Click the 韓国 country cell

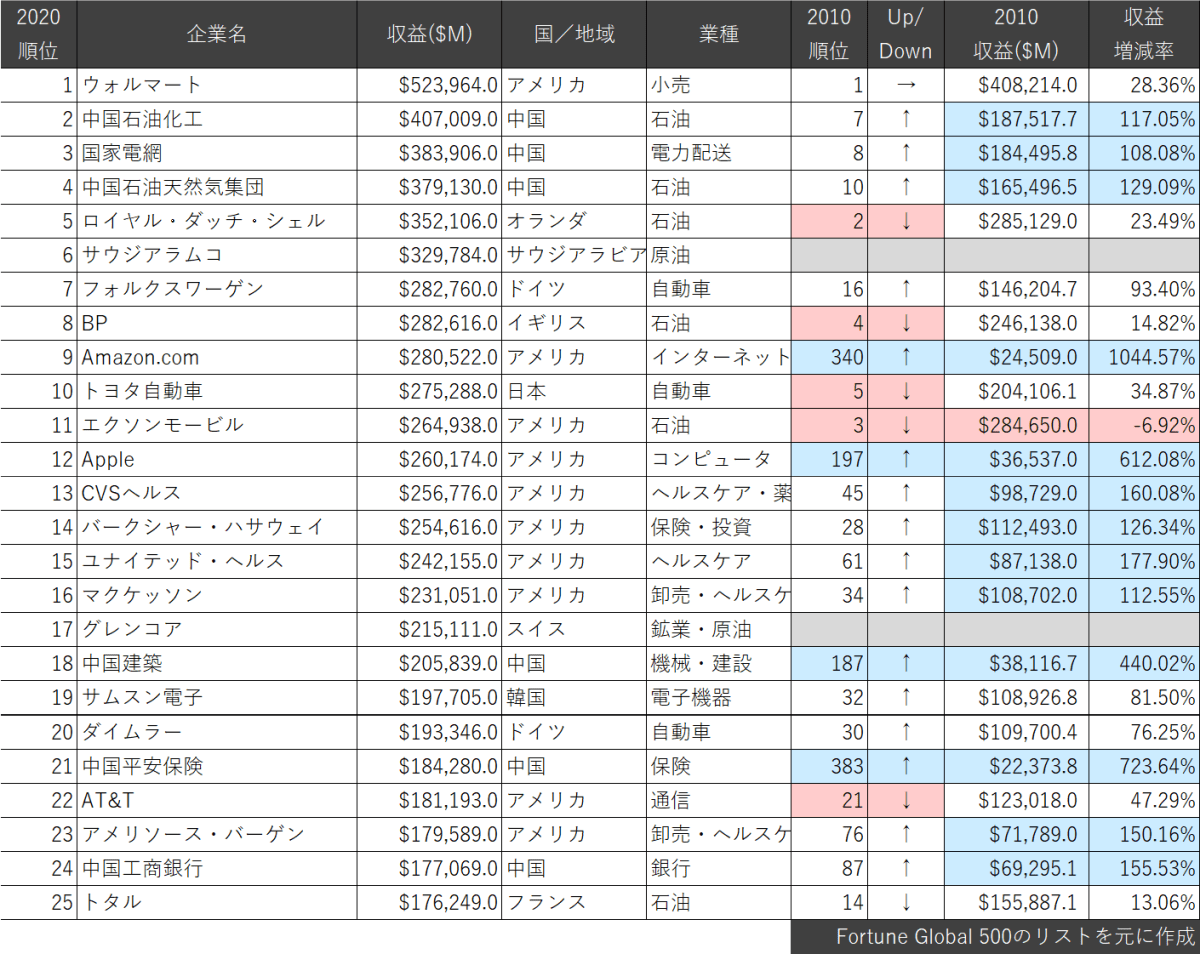pyautogui.click(x=575, y=697)
